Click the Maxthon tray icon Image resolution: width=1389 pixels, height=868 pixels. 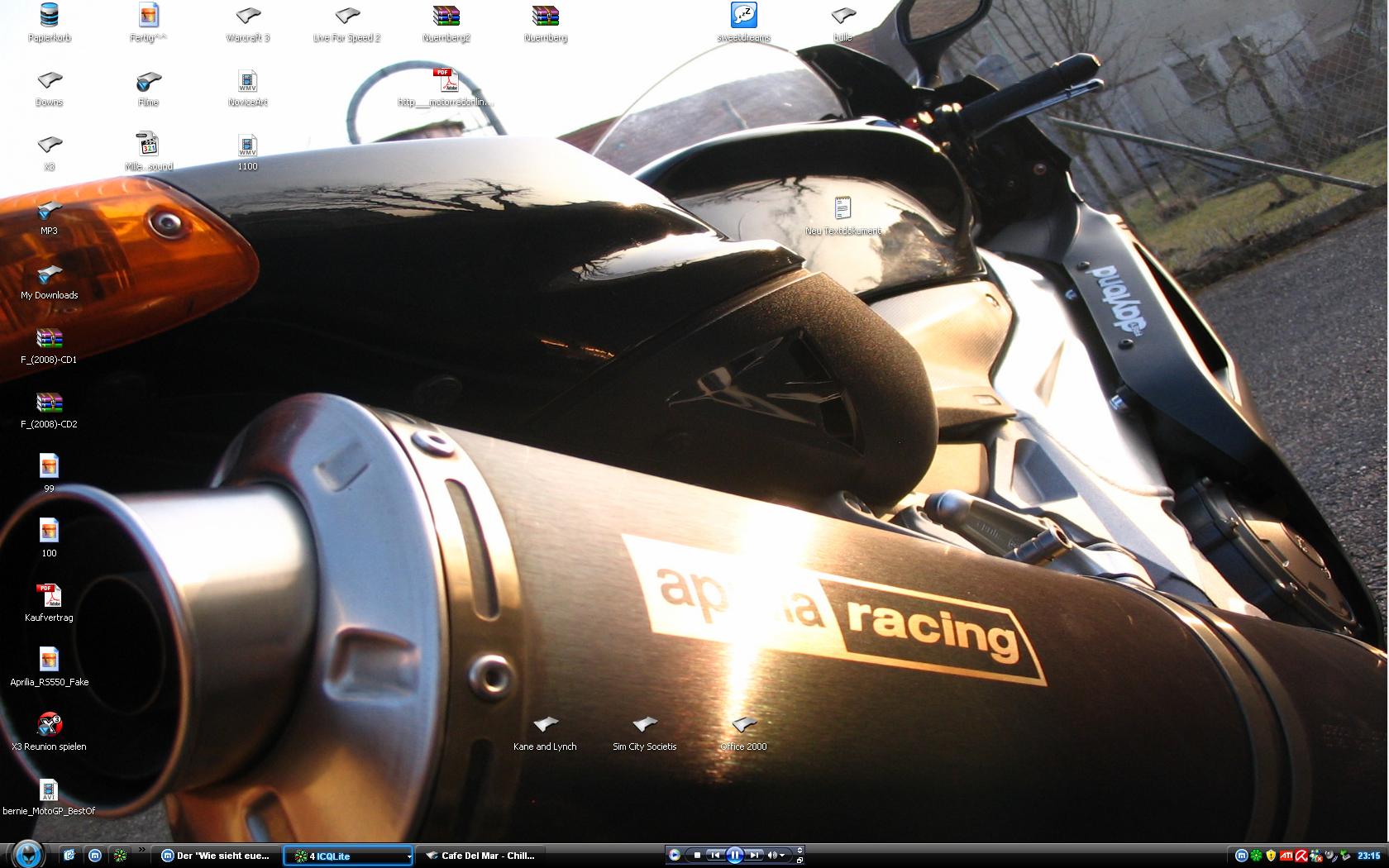[1242, 856]
